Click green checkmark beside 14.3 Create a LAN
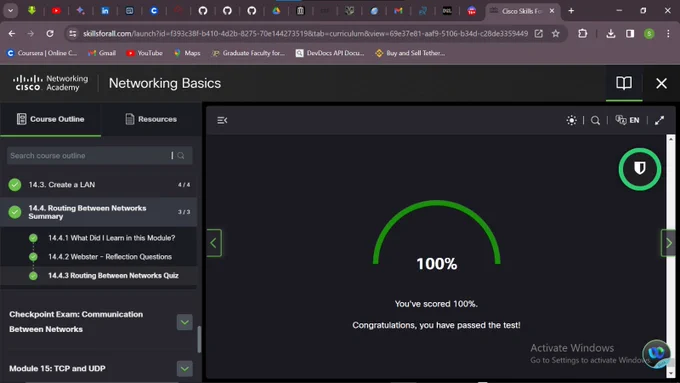The image size is (680, 383). [15, 185]
